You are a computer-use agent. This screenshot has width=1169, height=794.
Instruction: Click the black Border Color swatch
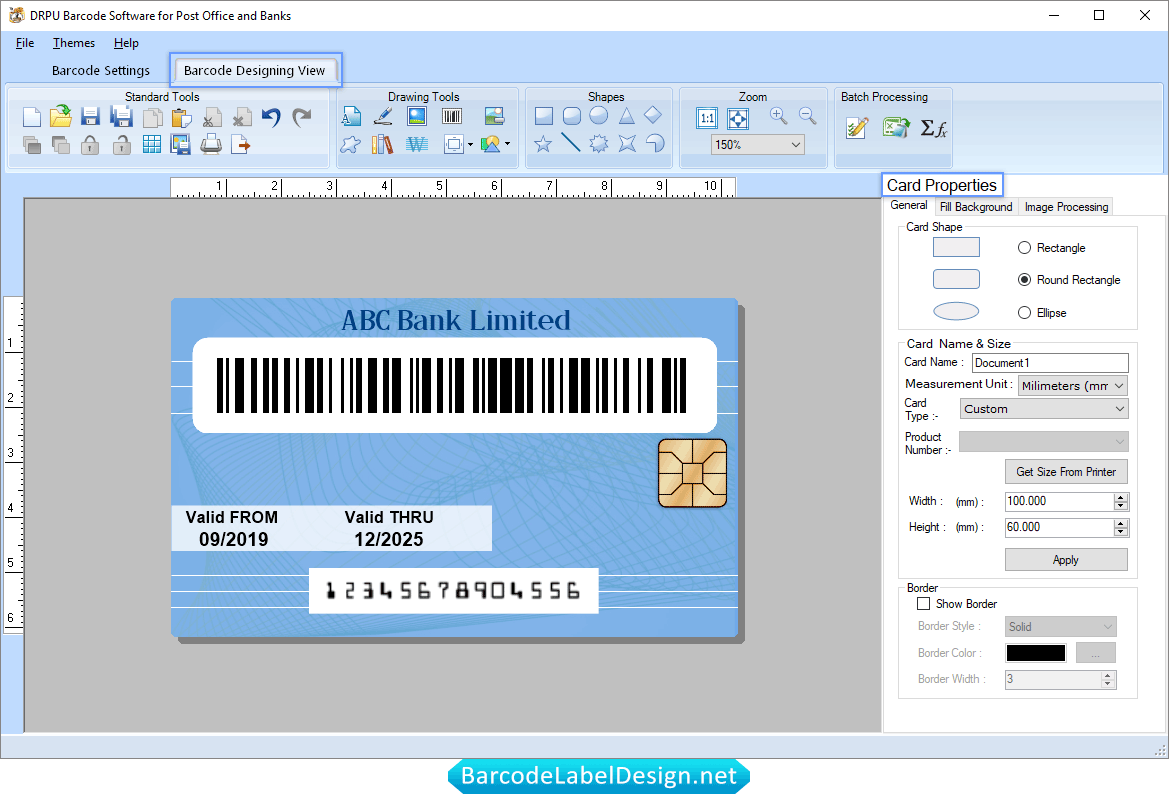1036,653
